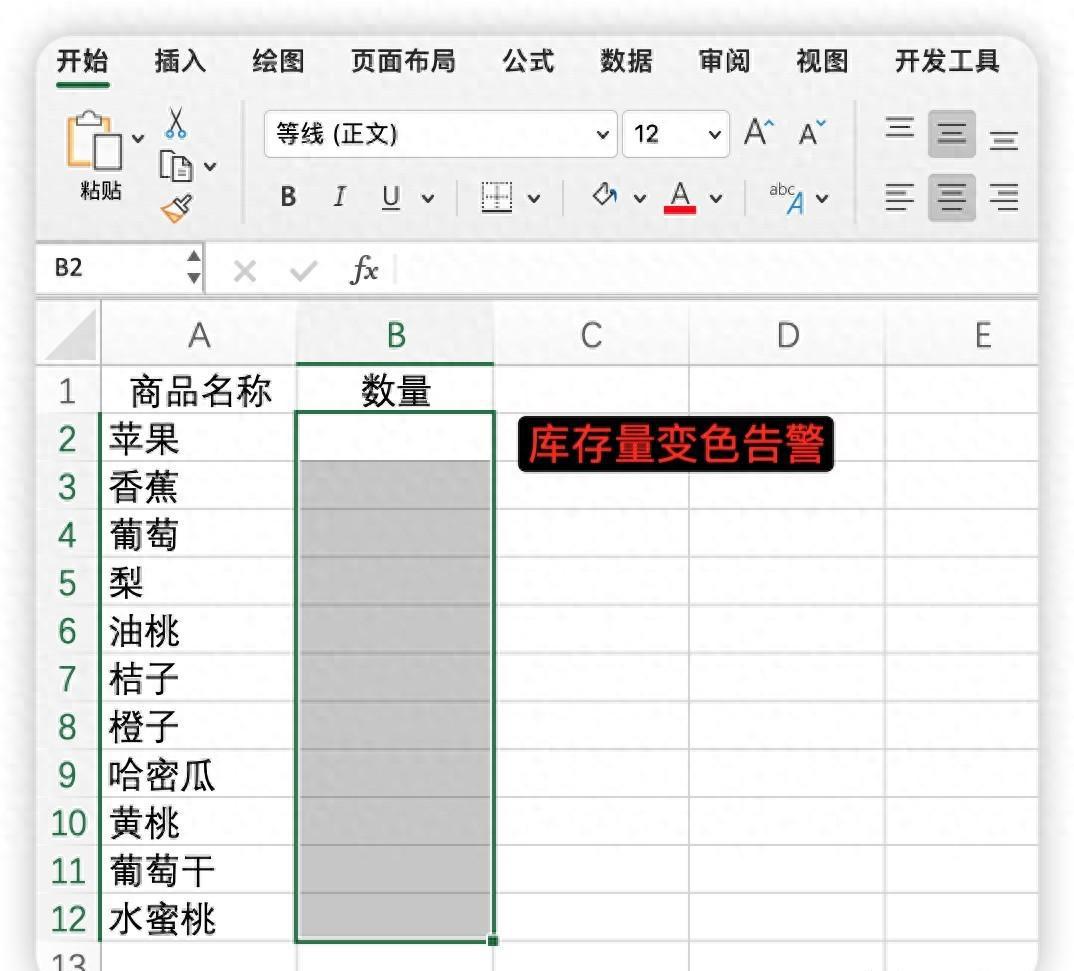Viewport: 1074px width, 971px height.
Task: Select Align Right icon
Action: coord(1004,198)
